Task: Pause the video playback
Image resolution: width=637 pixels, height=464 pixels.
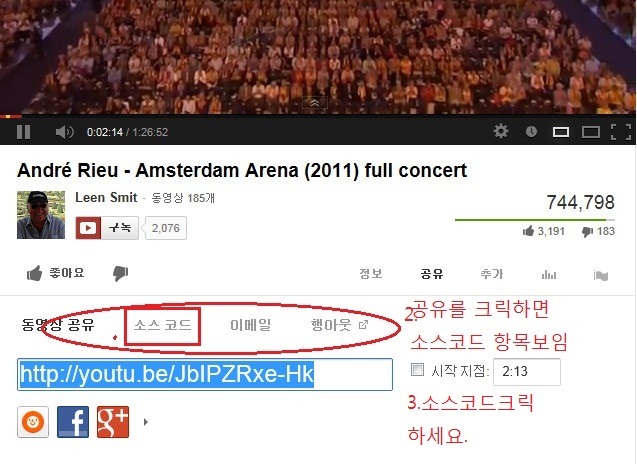Action: tap(24, 132)
